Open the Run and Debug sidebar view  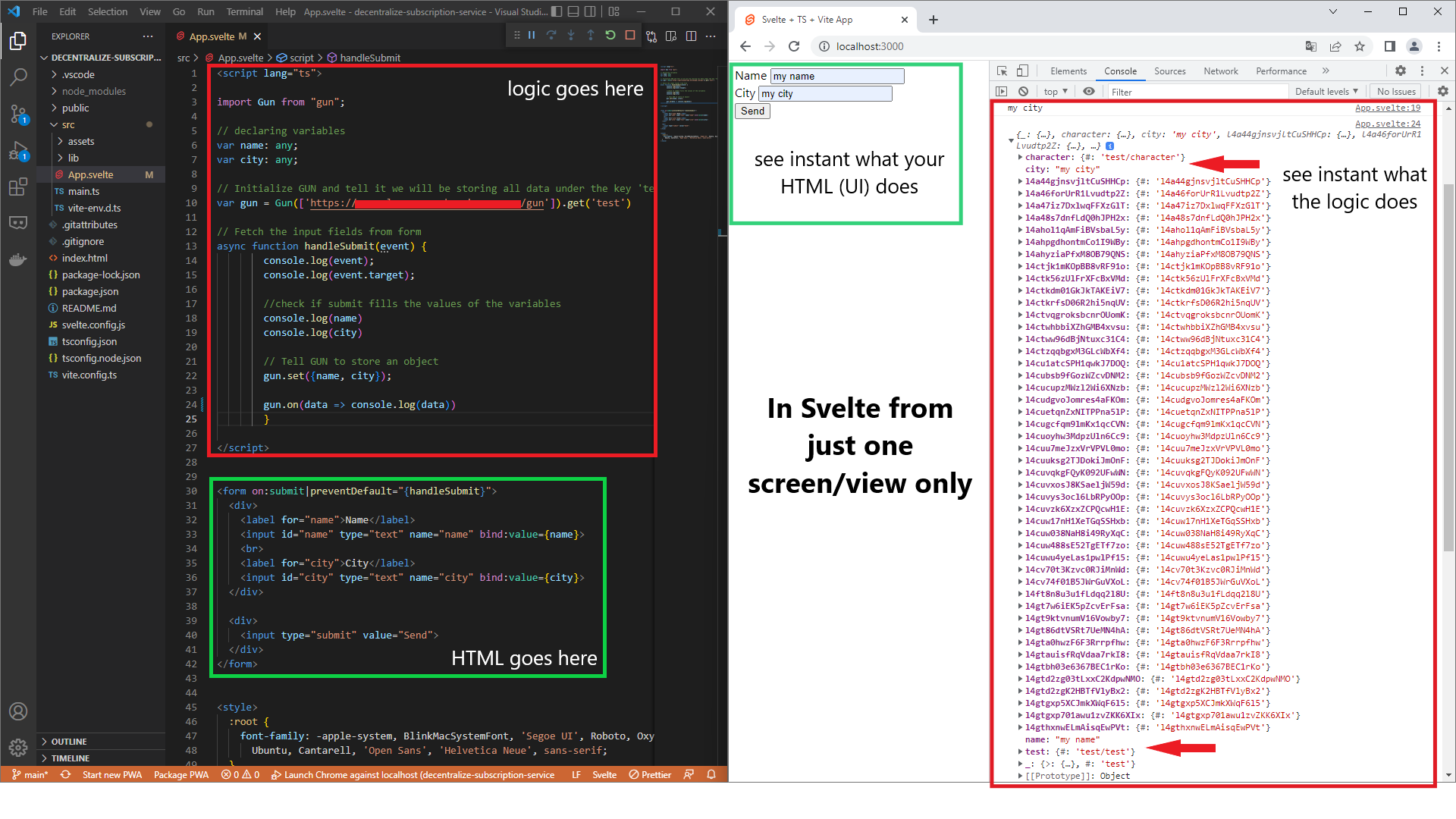[18, 151]
